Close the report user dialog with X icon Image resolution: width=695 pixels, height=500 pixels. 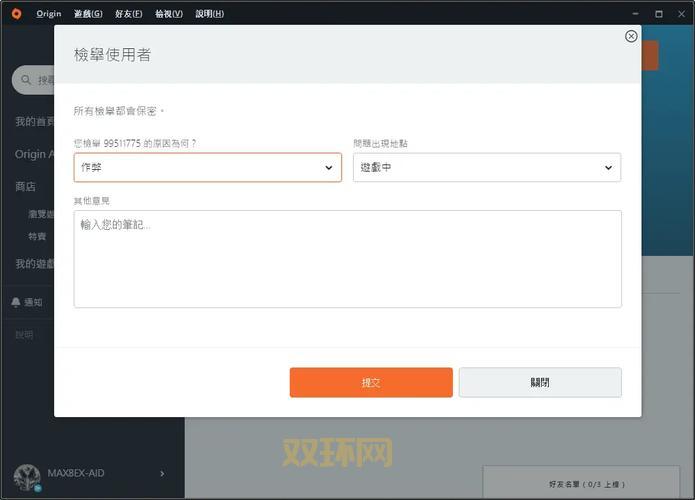pos(631,36)
